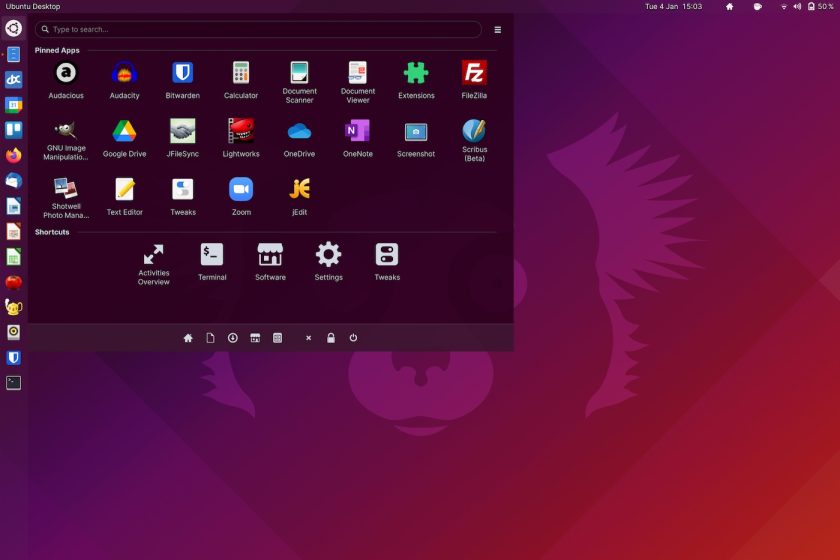Open the volume indicator in the top bar
Screen dimensions: 840x560
pyautogui.click(x=797, y=6)
